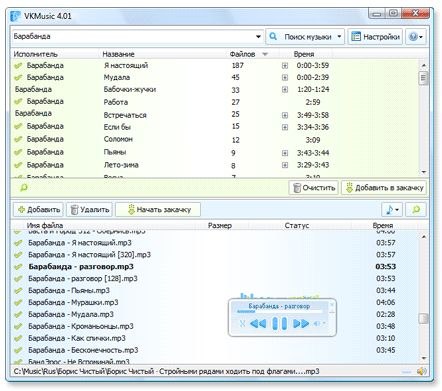Click checkmark icon beside Барабанда - Кроманьонцы.mp3
Screen dimensions: 442x391
point(18,327)
